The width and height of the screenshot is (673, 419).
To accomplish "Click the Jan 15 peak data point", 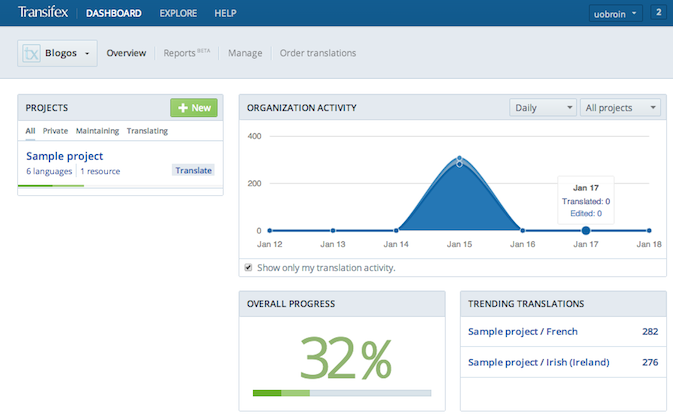I will point(459,160).
